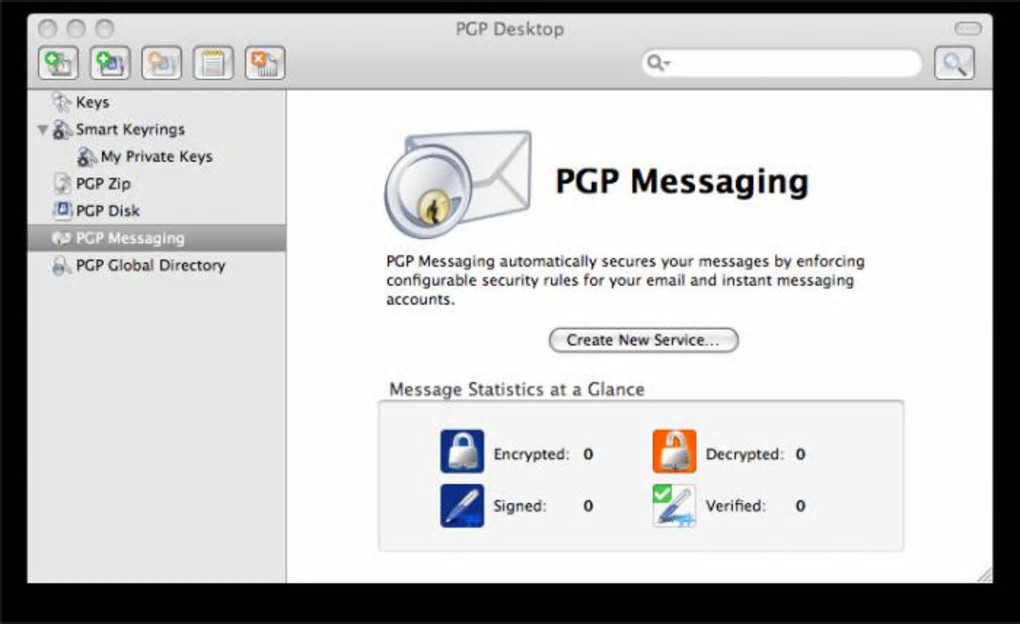Open the search field dropdown magnifier
This screenshot has height=624, width=1020.
click(657, 62)
